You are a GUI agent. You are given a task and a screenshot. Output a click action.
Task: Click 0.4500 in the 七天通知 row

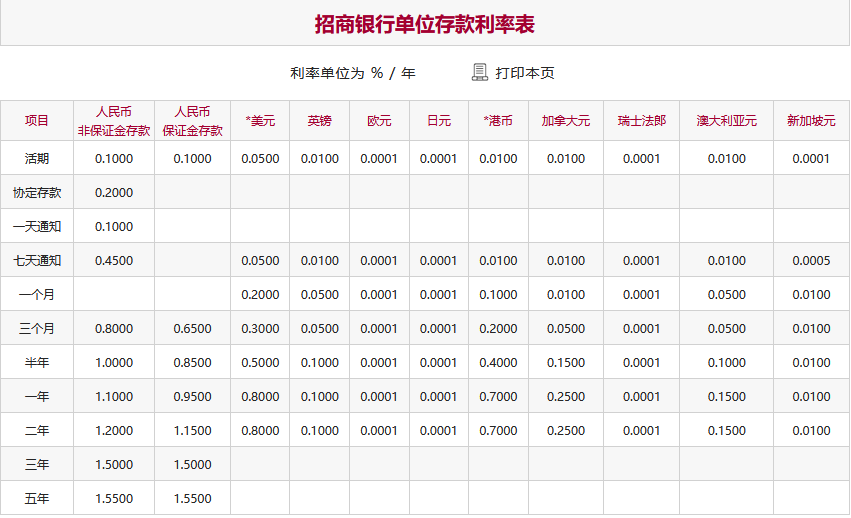[114, 261]
